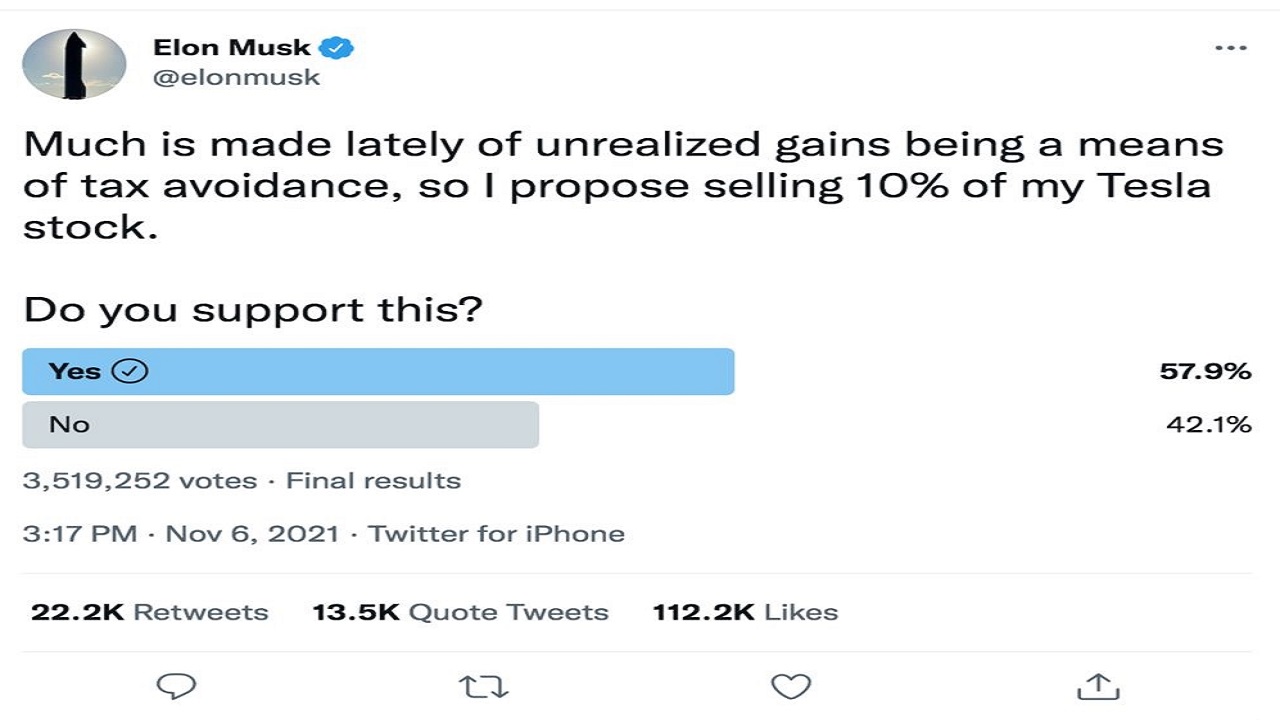
Task: Click the 42.1% No result percentage
Action: [1208, 425]
